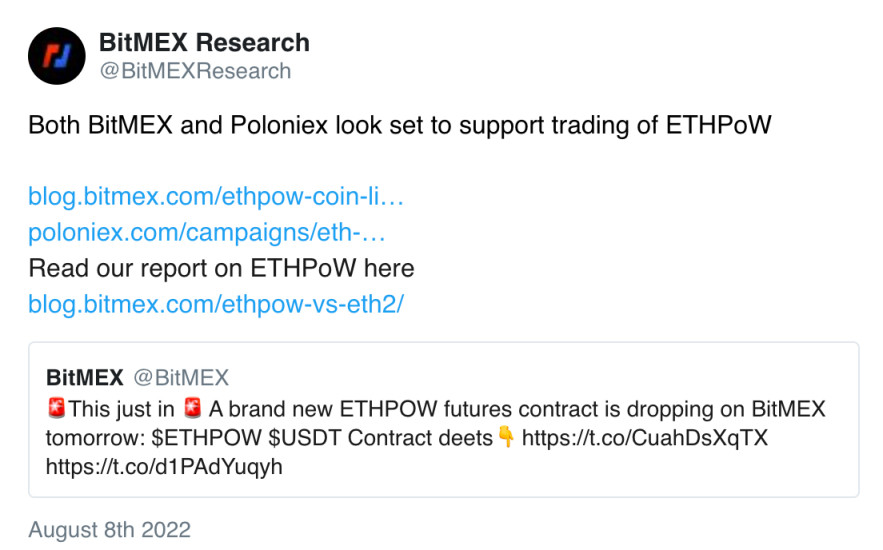883x550 pixels.
Task: Visit the poloniex.com/campaigns/eth-… link
Action: tap(207, 232)
